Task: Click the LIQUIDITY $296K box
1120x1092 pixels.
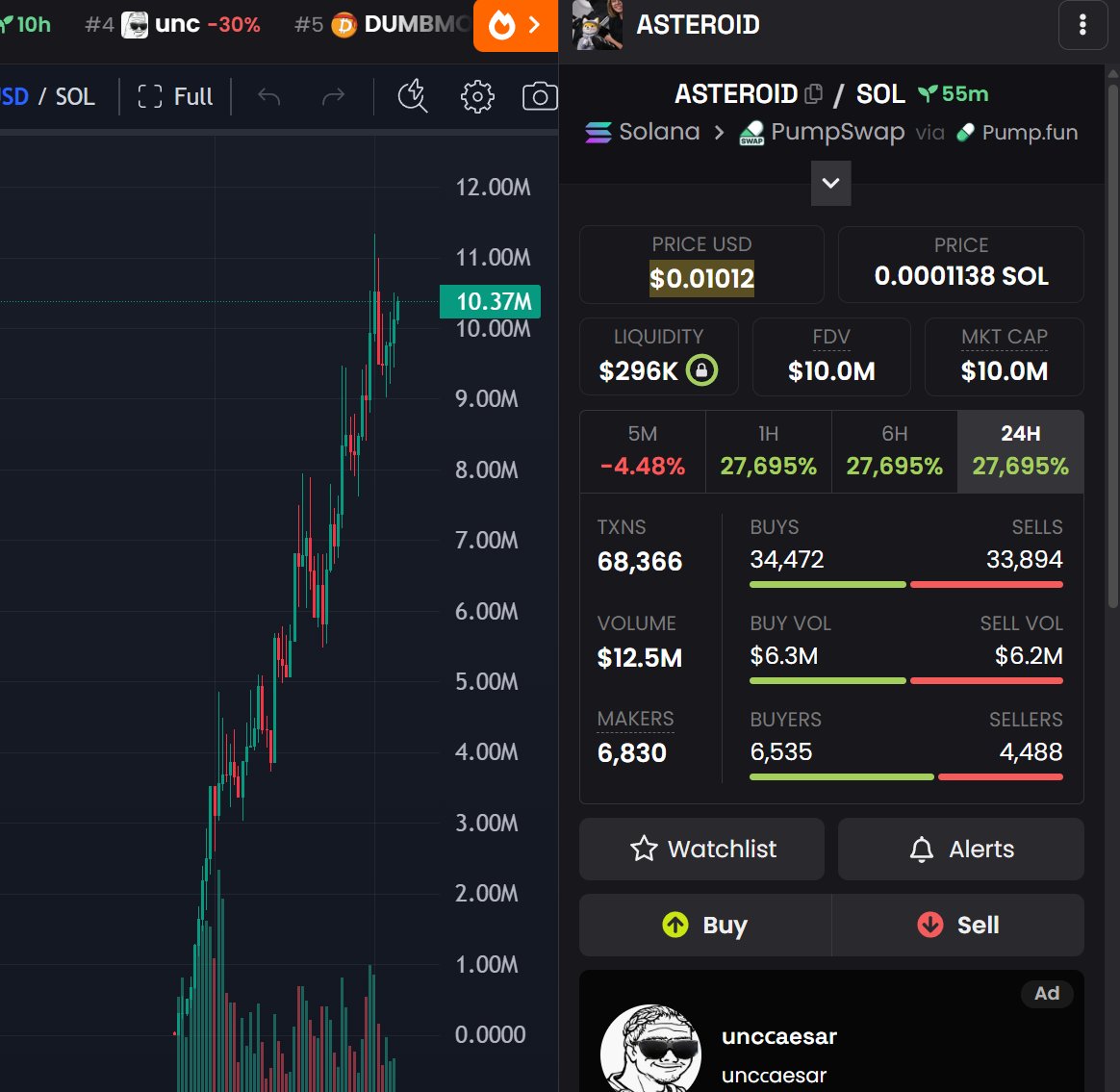Action: click(658, 357)
